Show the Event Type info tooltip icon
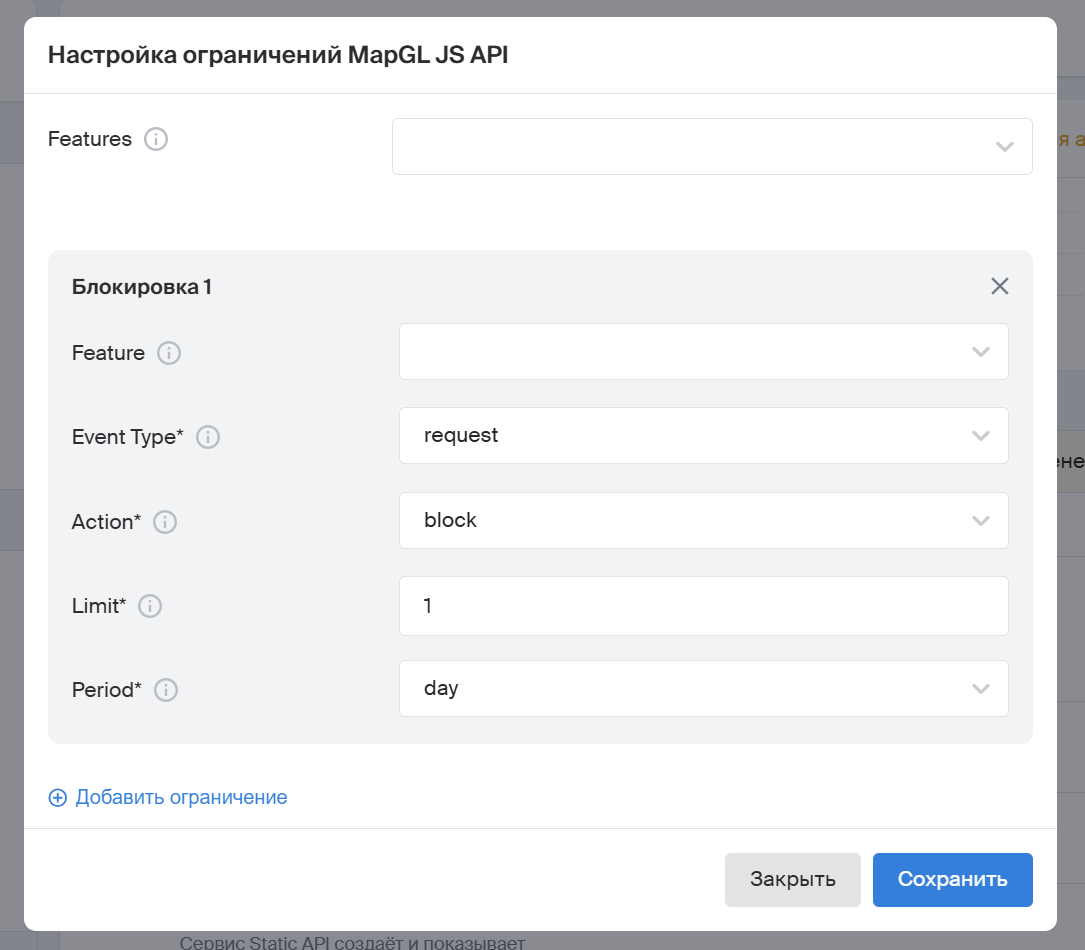The height and width of the screenshot is (950, 1085). coord(208,437)
